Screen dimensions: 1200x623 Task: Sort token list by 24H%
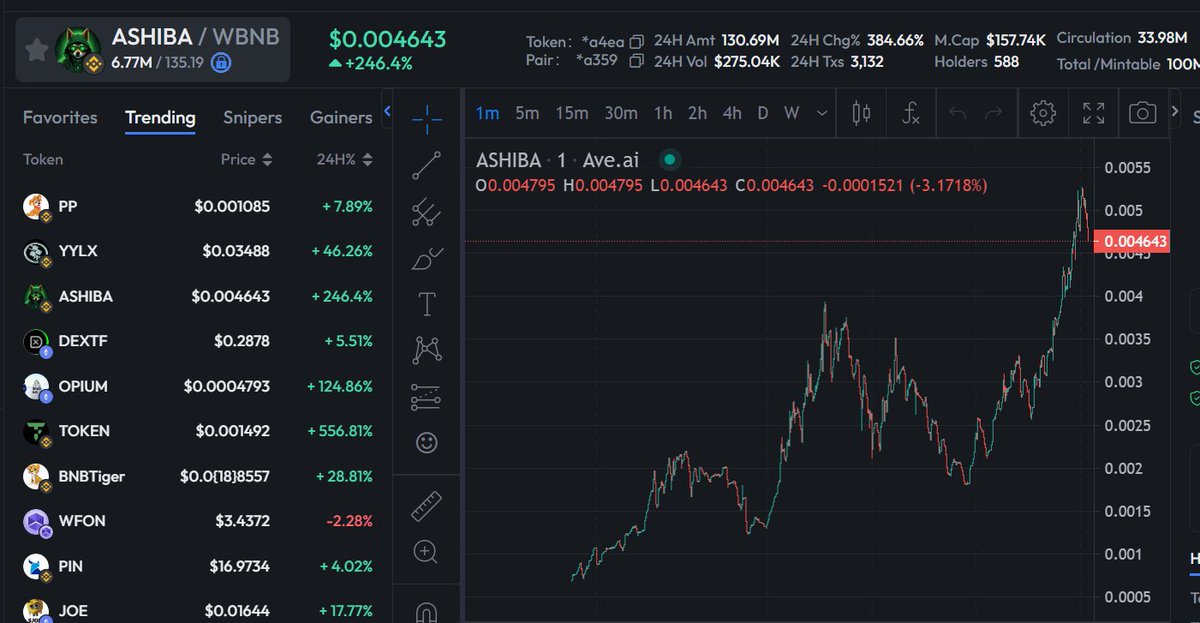pos(344,159)
